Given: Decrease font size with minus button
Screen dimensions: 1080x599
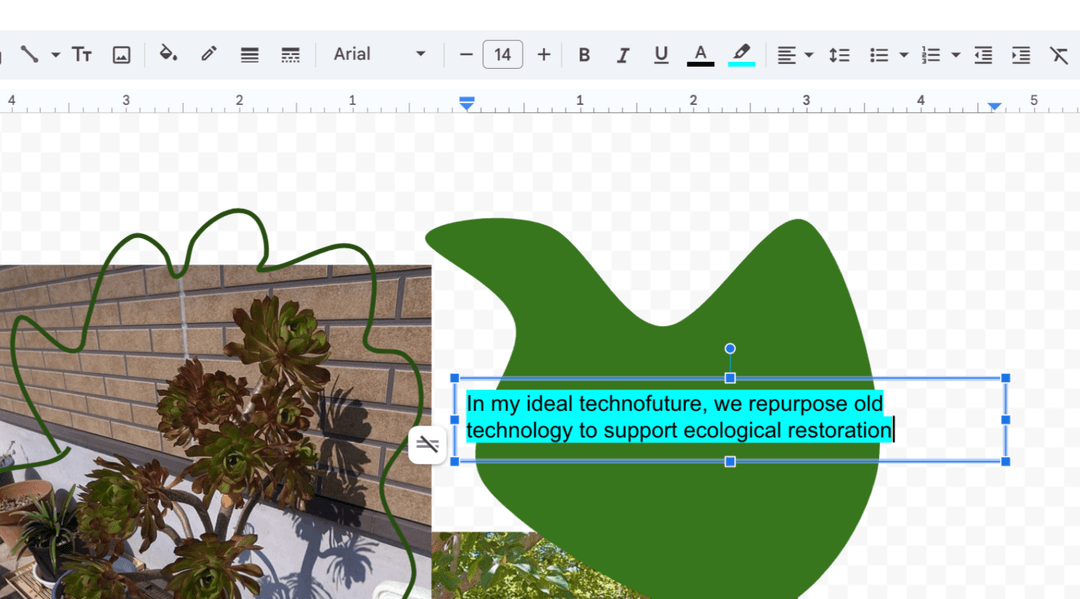Looking at the screenshot, I should click(465, 55).
